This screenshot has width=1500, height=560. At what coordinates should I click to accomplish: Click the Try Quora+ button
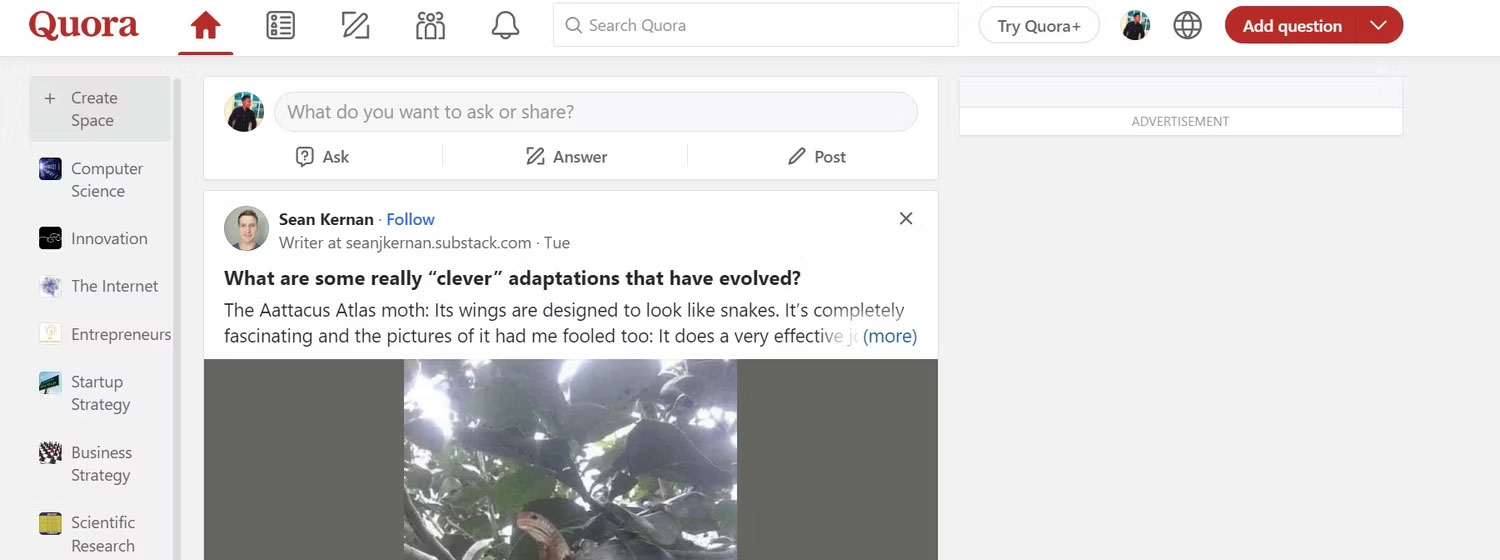1039,26
